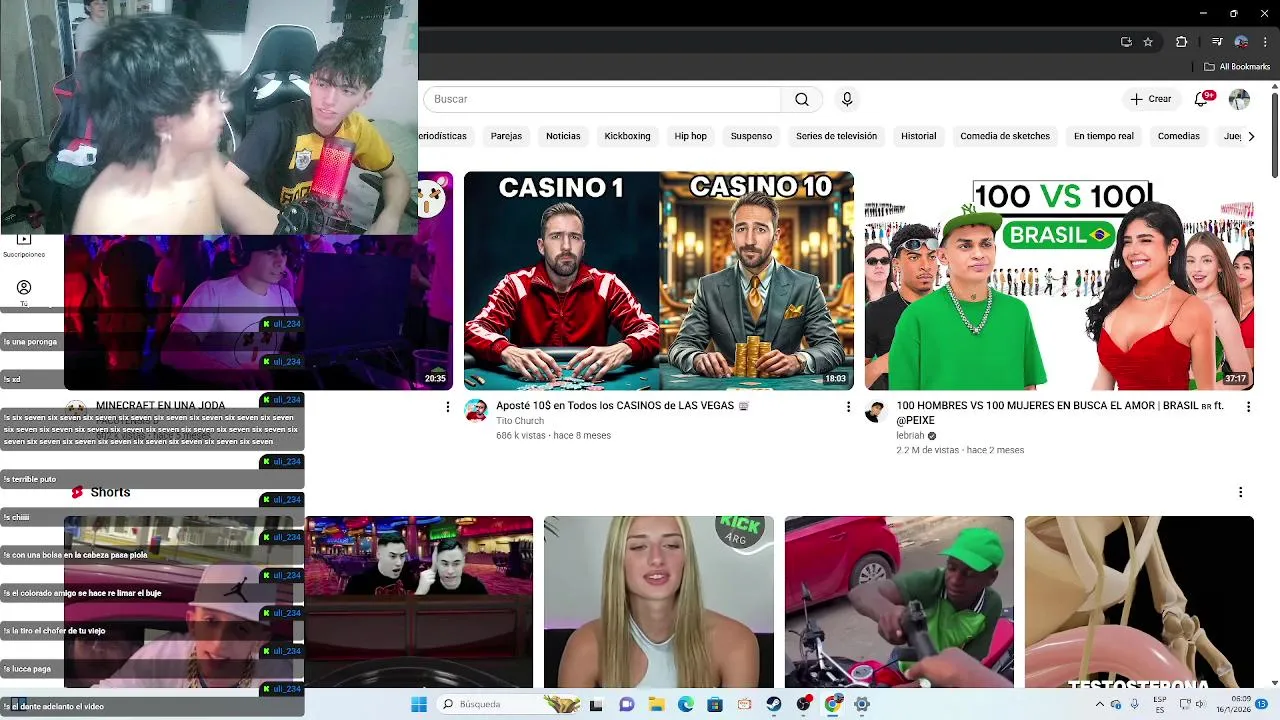Click the lebriah channel avatar
Screen dimensions: 1280x720
pyautogui.click(x=876, y=411)
